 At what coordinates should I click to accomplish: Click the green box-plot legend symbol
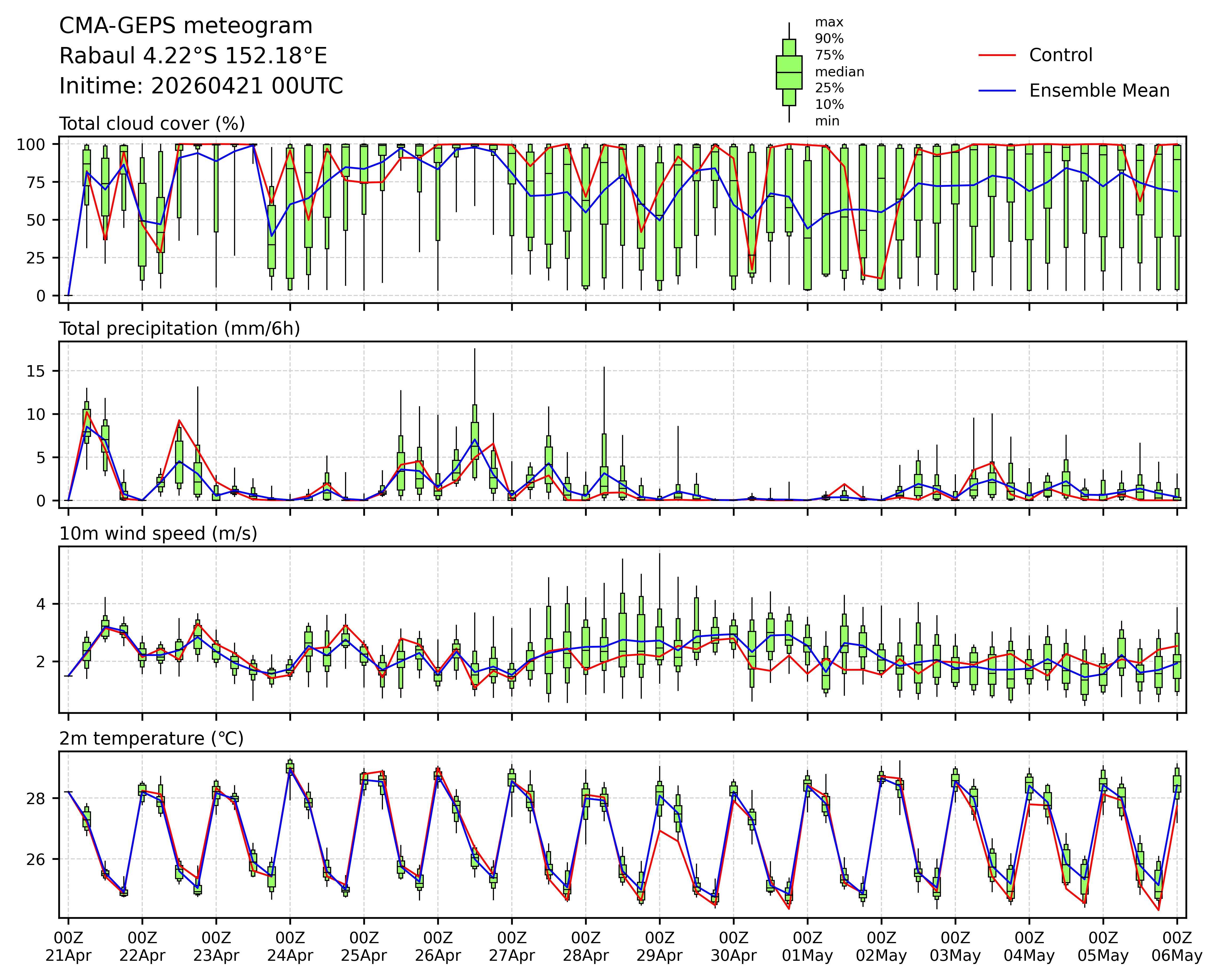[x=789, y=72]
